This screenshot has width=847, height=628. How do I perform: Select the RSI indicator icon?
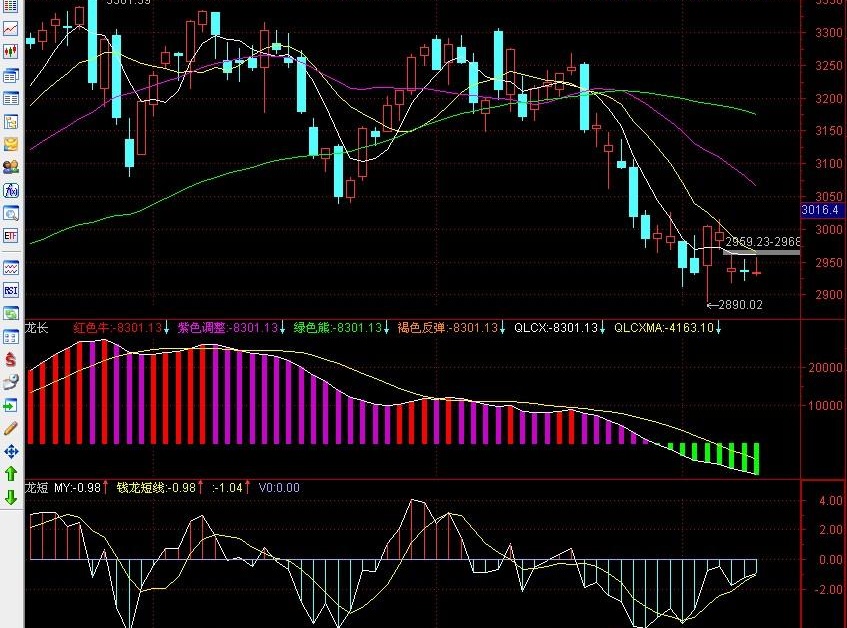[11, 291]
